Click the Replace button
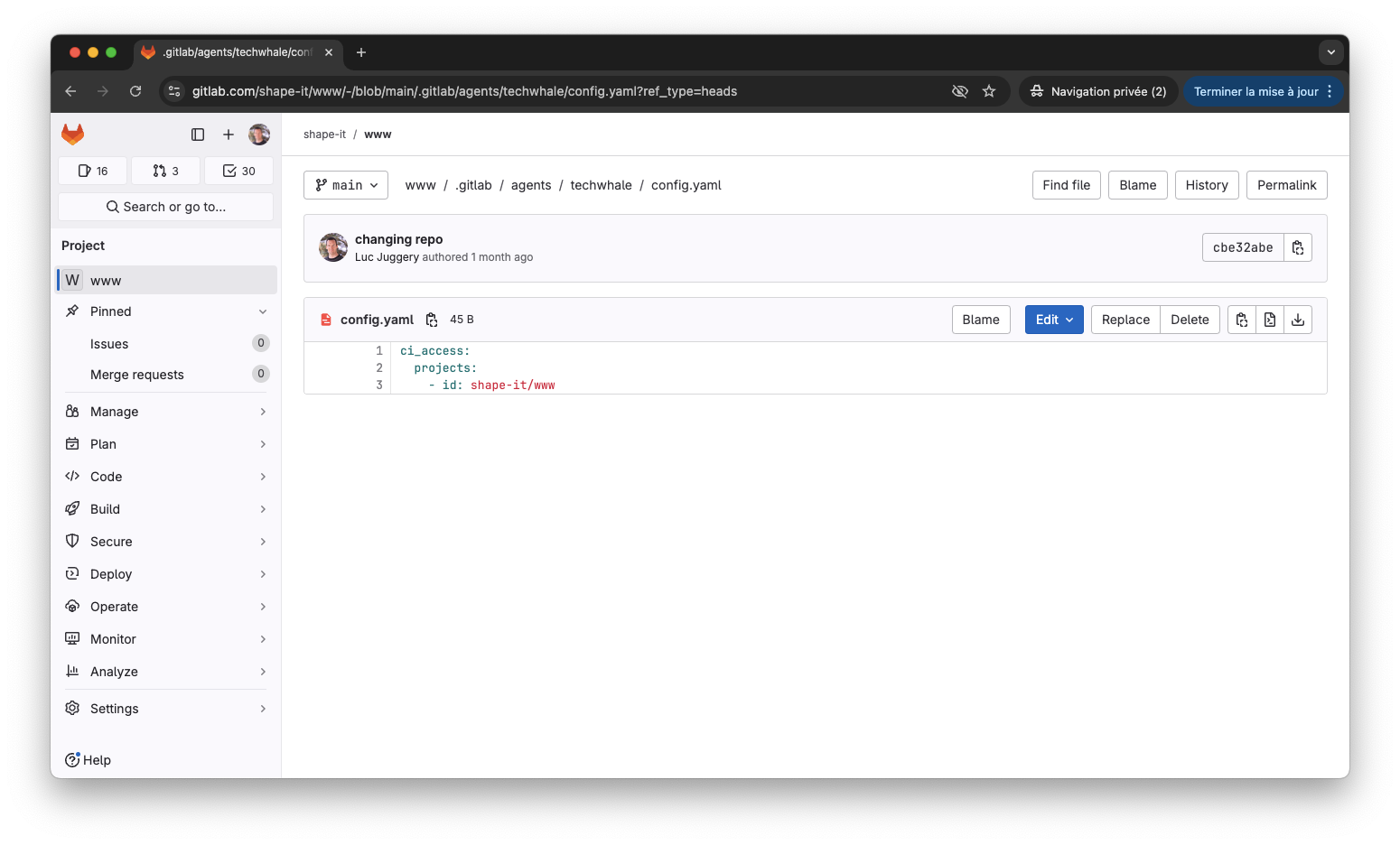 [x=1125, y=320]
